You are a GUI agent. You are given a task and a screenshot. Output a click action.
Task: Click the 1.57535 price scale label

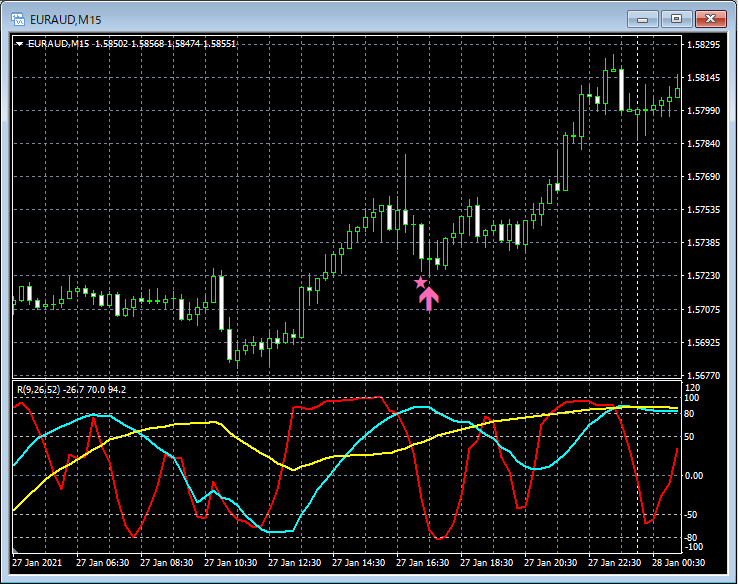tap(704, 210)
